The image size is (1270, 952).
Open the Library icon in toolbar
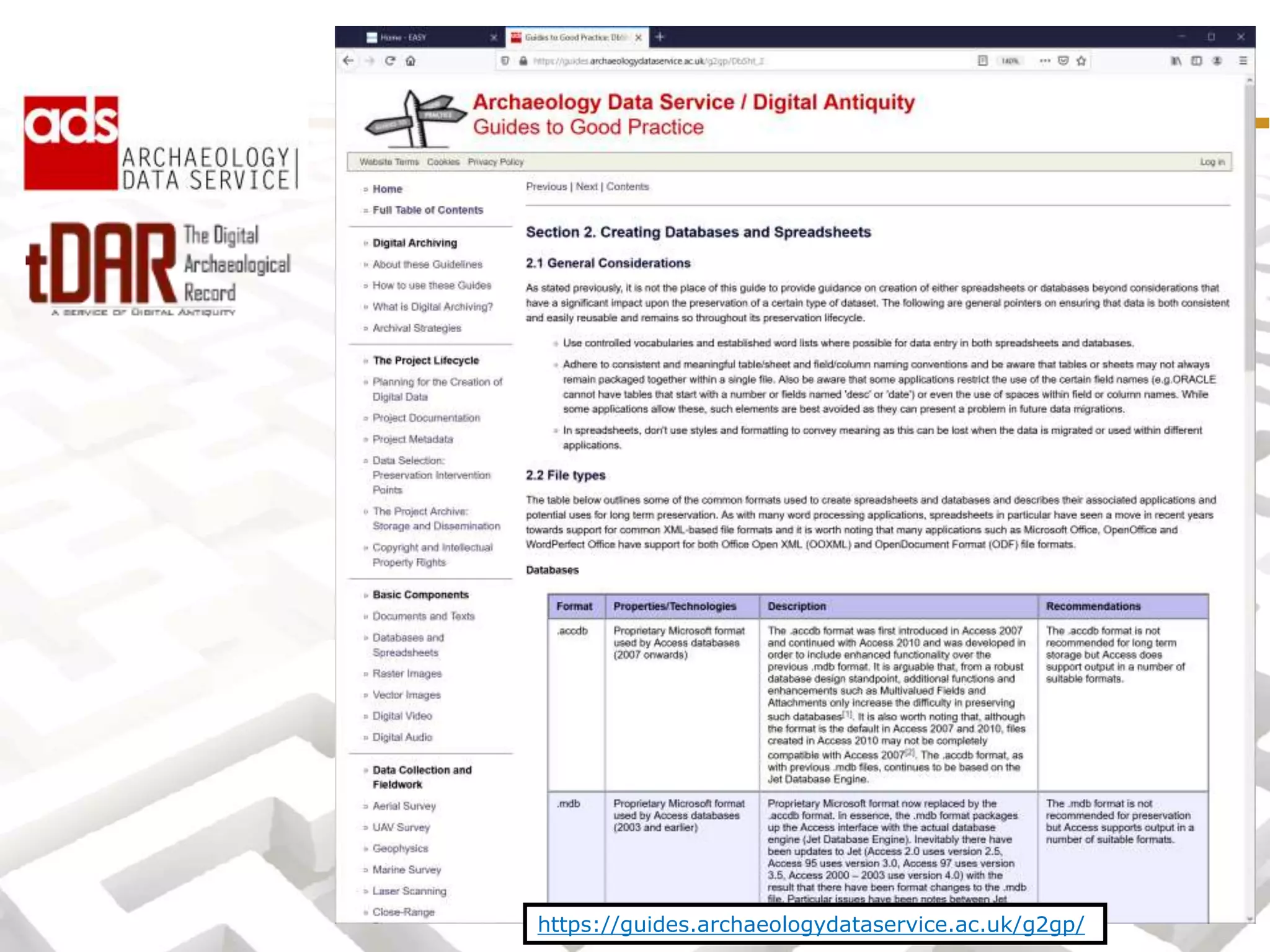(1176, 61)
